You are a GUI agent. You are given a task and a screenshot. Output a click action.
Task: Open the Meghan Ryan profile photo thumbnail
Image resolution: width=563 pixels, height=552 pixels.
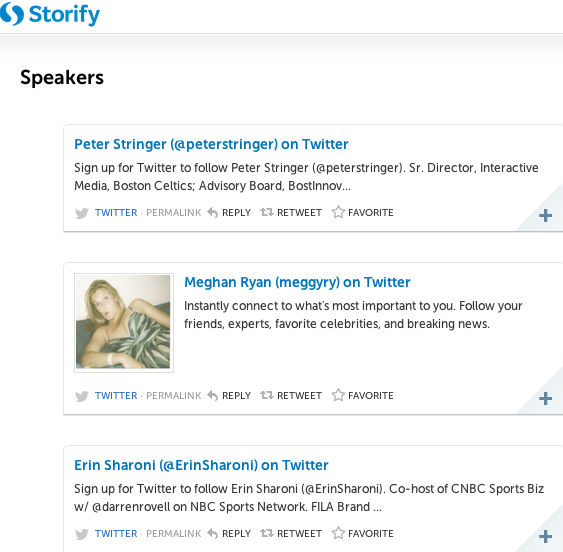124,323
